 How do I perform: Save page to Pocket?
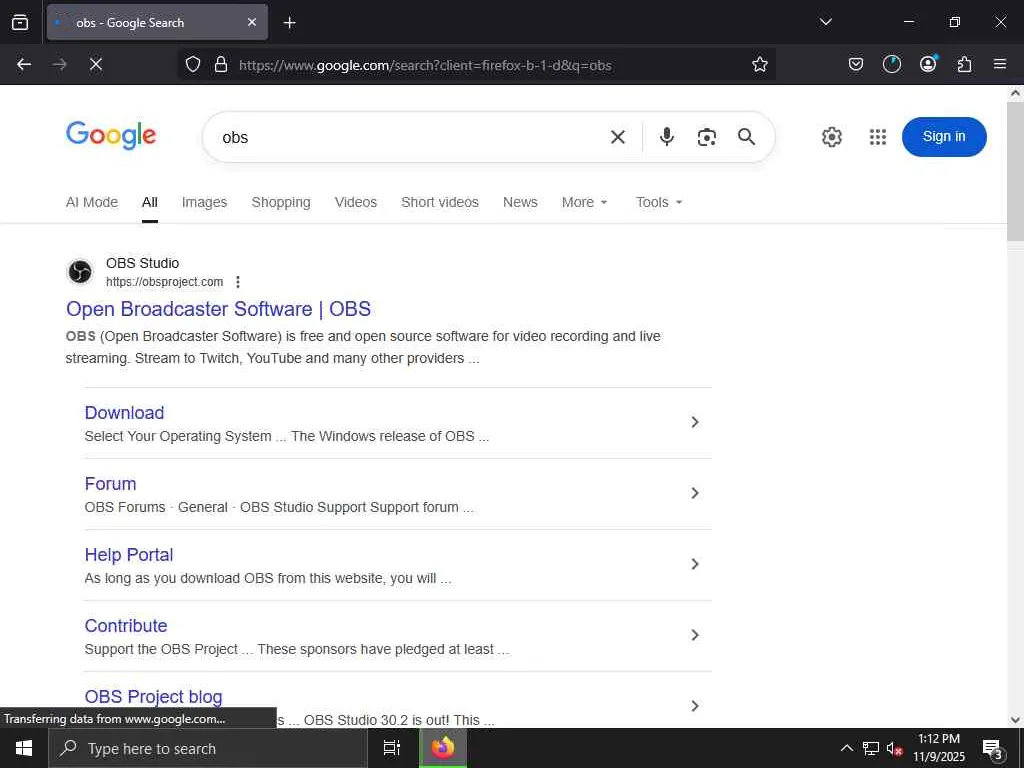click(x=856, y=64)
